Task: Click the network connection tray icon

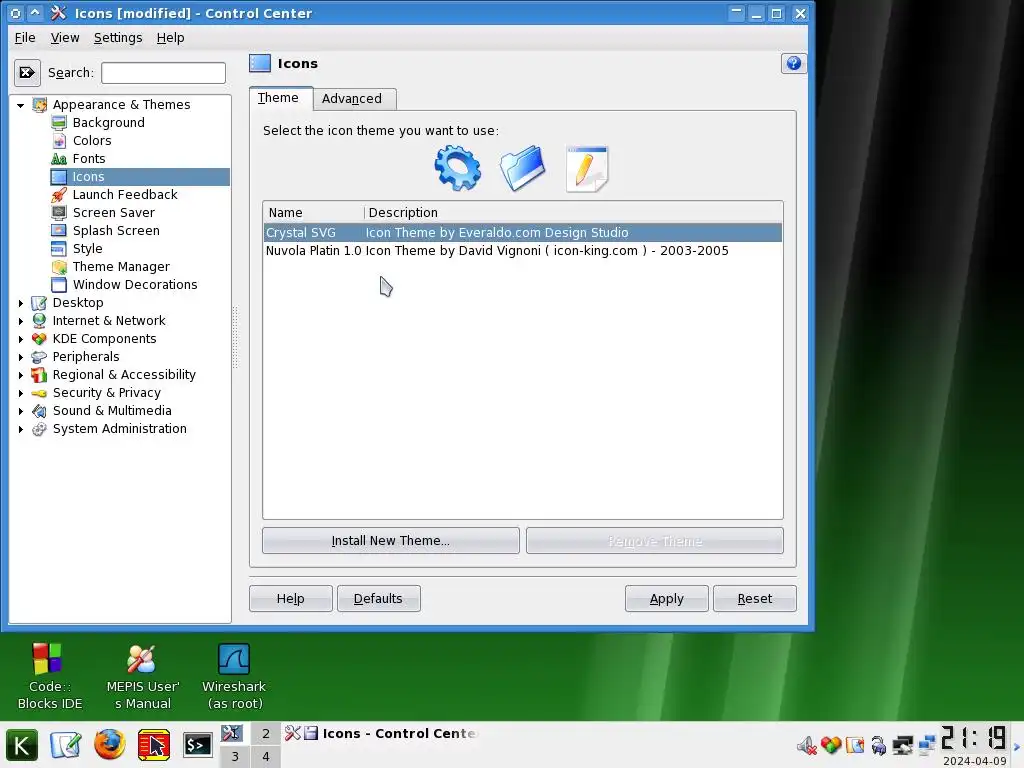Action: (927, 745)
